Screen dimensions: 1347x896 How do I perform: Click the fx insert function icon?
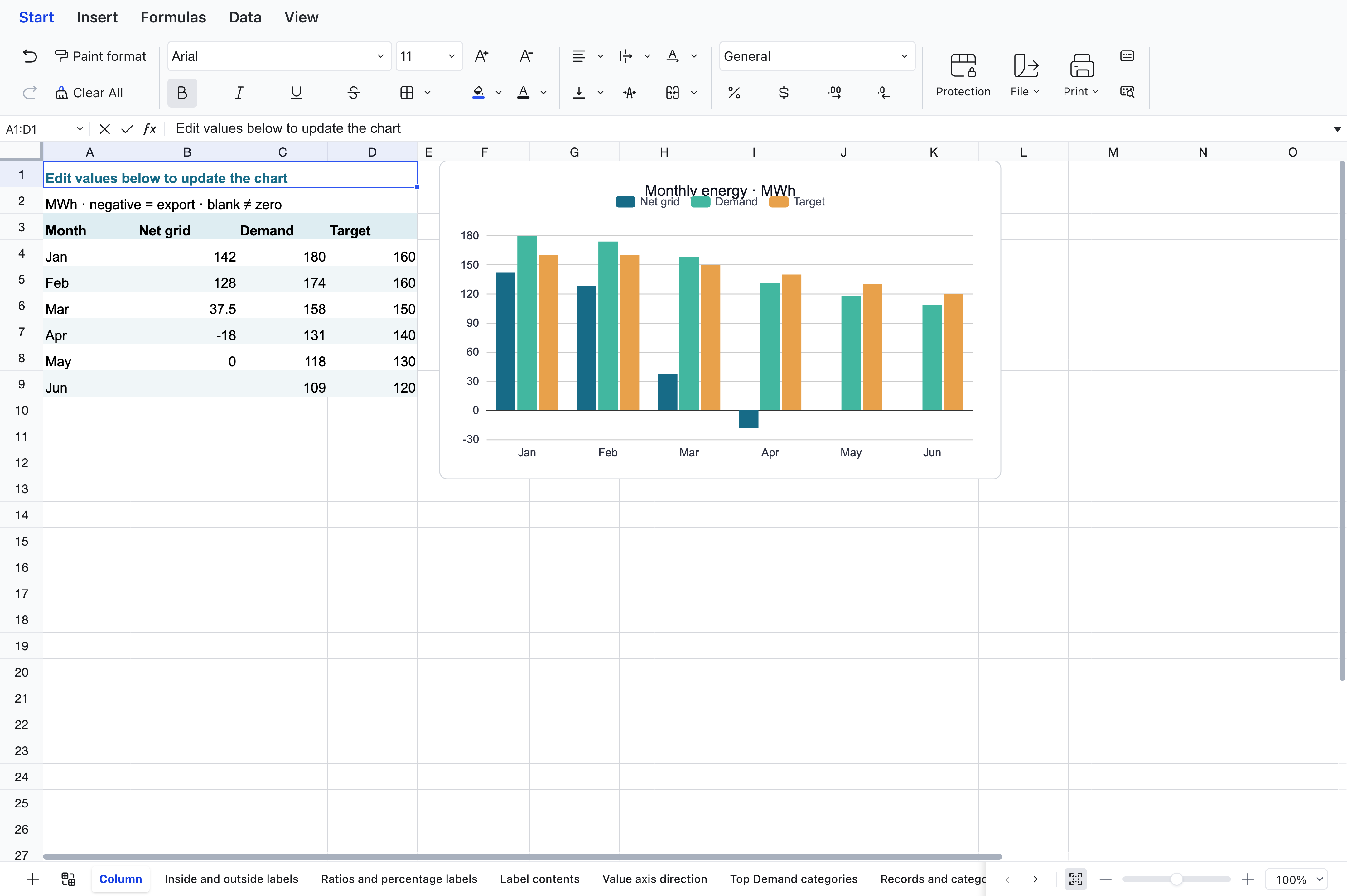coord(150,129)
